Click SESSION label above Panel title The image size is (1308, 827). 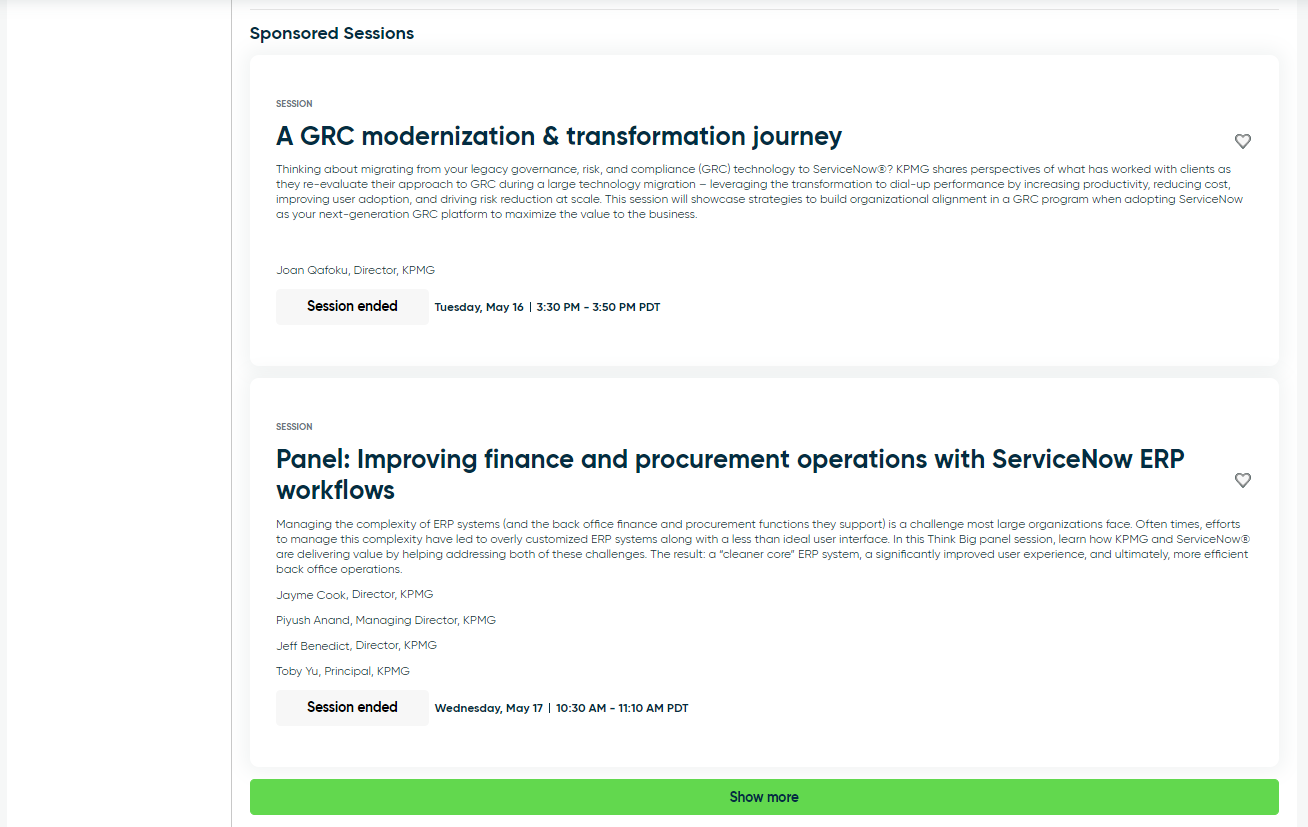[x=294, y=427]
